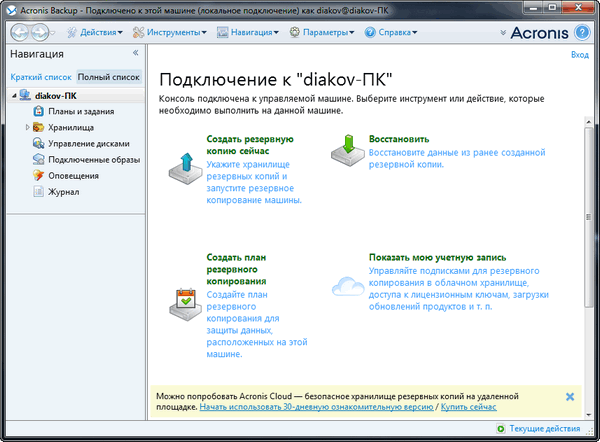Click Создать резервную копию сейчас heading
This screenshot has width=600, height=442.
point(250,145)
